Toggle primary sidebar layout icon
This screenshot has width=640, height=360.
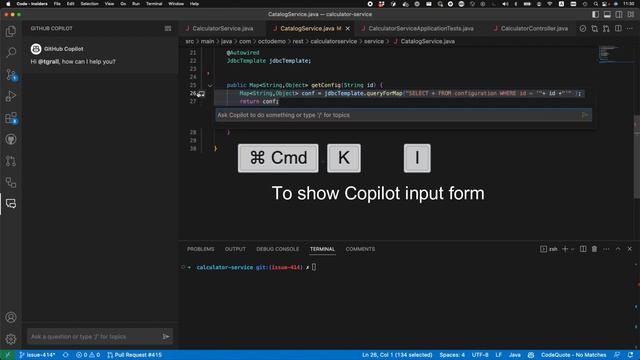click(x=596, y=14)
